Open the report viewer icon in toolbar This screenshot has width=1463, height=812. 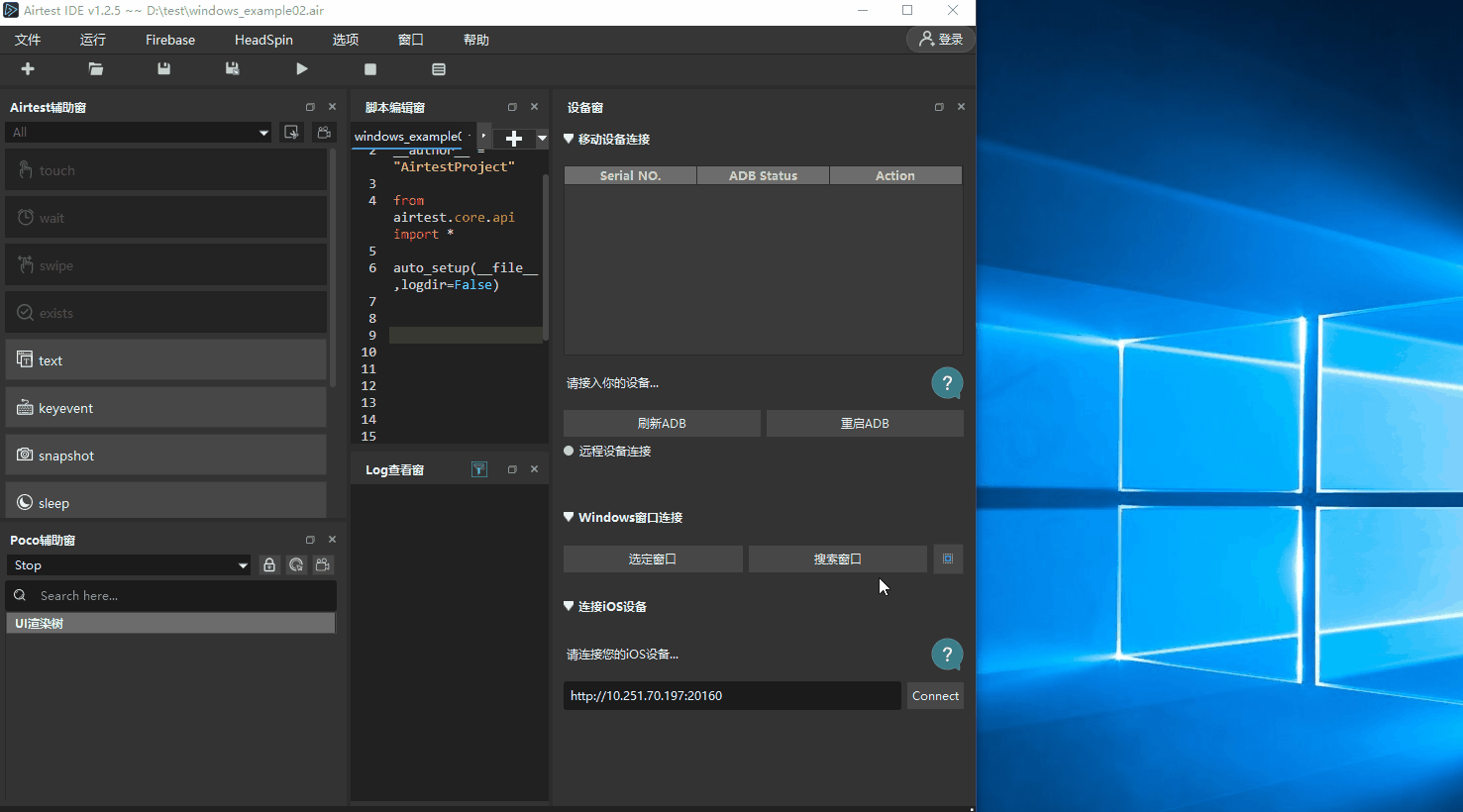point(439,69)
